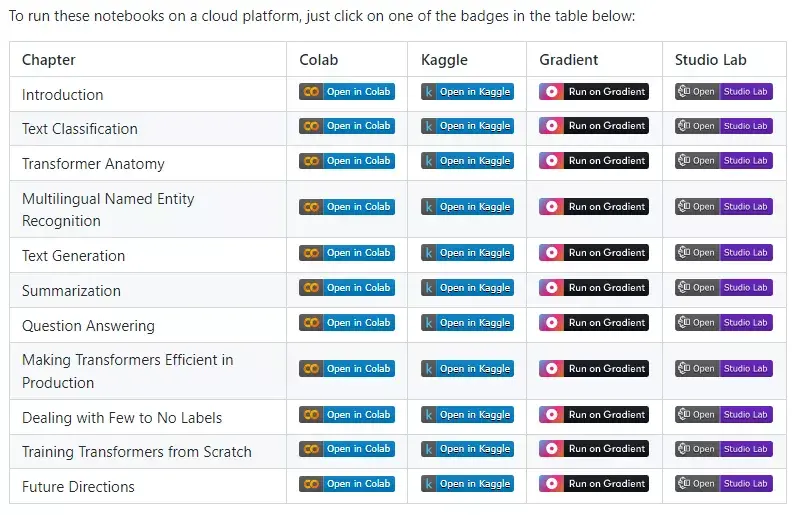Run Transformer Anatomy on Gradient
This screenshot has height=515, width=798.
pyautogui.click(x=594, y=161)
